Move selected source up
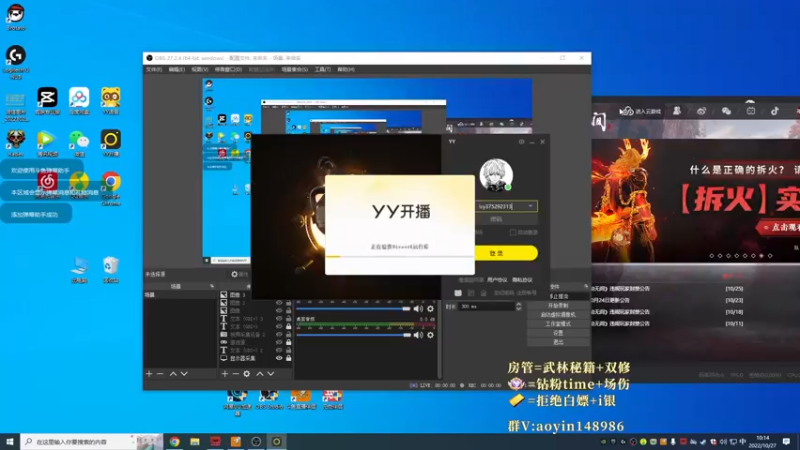This screenshot has height=450, width=800. 260,374
